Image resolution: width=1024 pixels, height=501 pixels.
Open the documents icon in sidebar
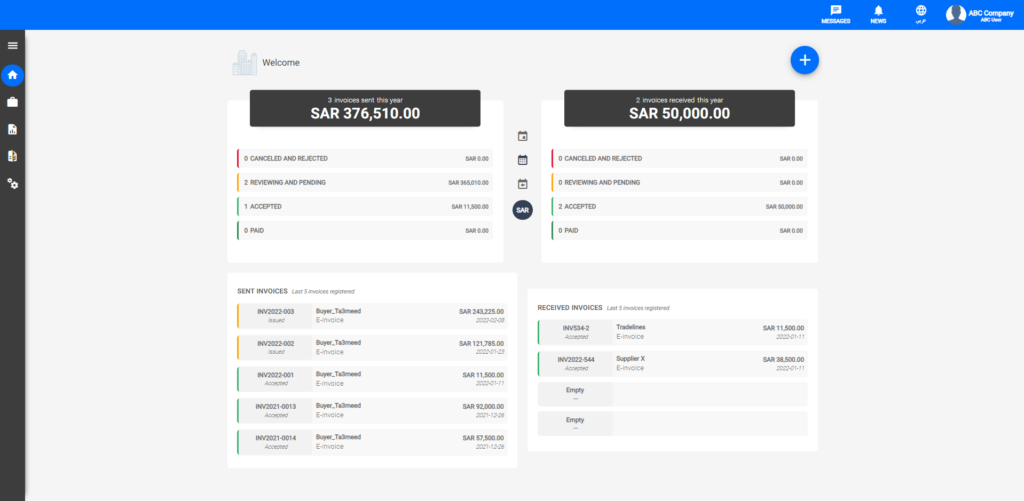click(12, 156)
